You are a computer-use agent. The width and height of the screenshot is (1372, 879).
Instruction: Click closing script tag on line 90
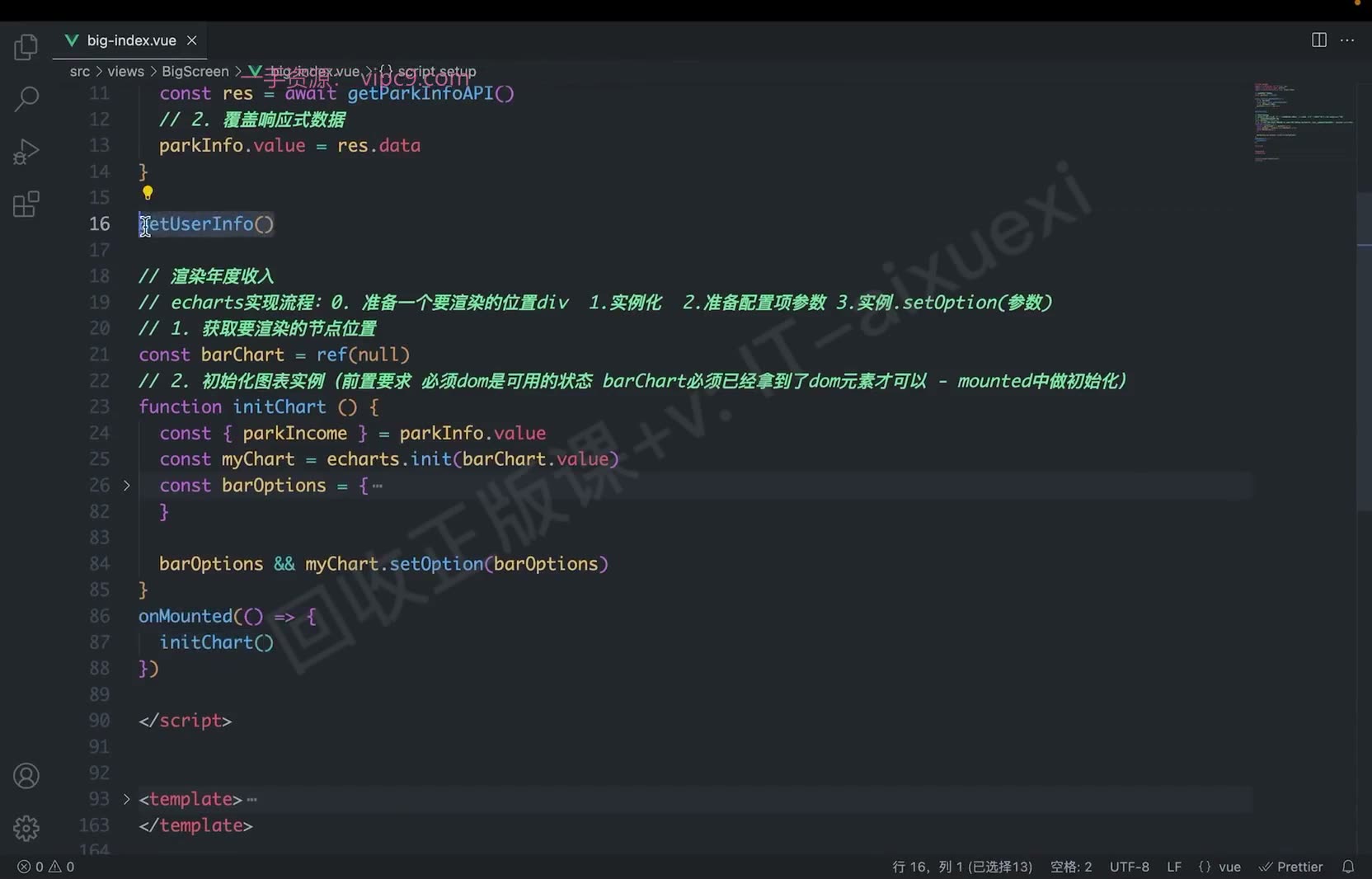click(x=186, y=722)
